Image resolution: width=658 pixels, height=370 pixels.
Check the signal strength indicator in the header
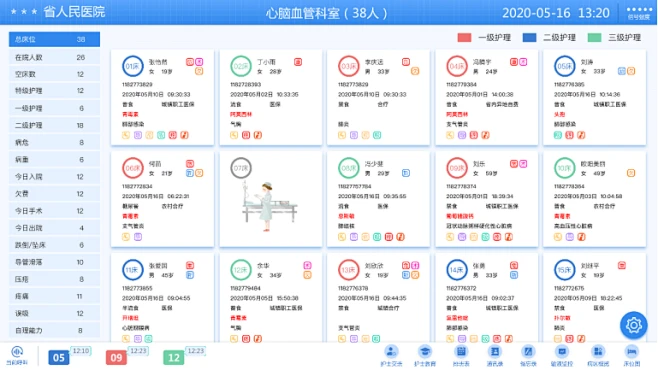point(639,13)
